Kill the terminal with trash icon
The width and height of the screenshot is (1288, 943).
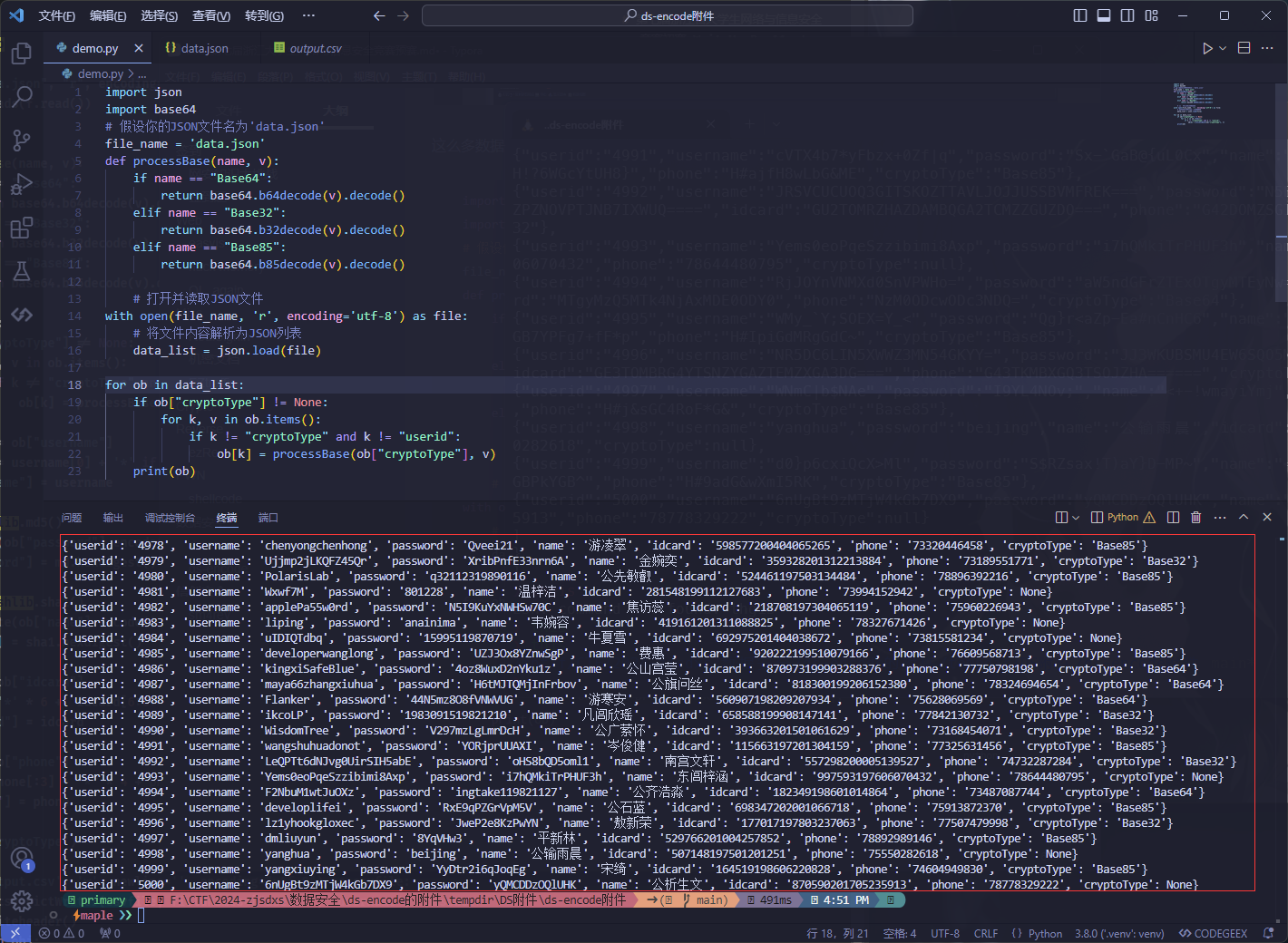coord(1195,517)
